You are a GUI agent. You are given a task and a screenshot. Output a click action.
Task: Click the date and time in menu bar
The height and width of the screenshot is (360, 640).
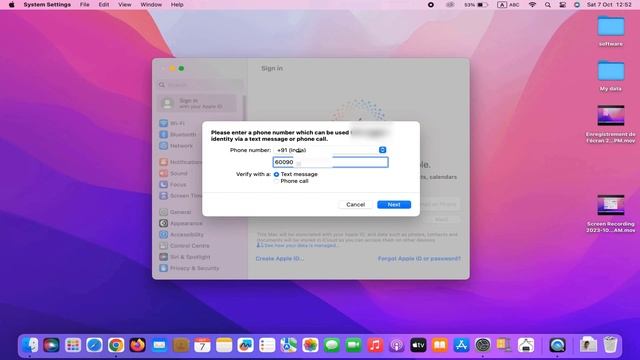tap(609, 5)
